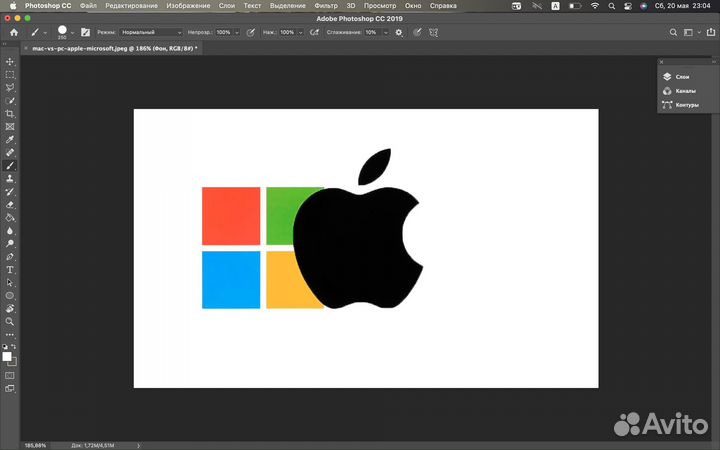Viewport: 720px width, 450px height.
Task: Open the brush preset size picker
Action: 65,32
